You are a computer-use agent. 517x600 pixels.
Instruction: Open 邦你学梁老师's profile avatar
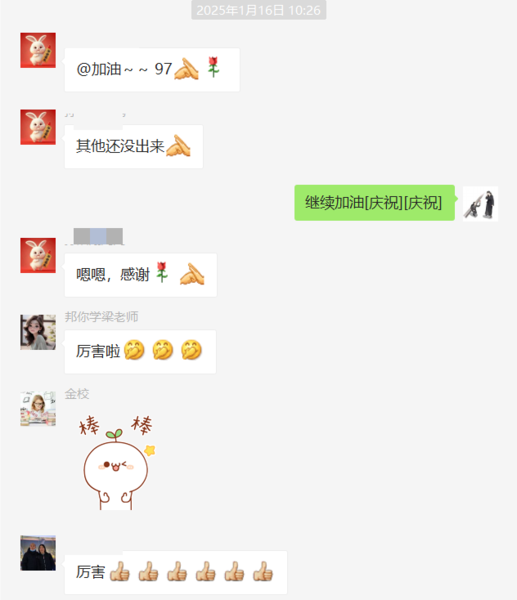(x=38, y=332)
